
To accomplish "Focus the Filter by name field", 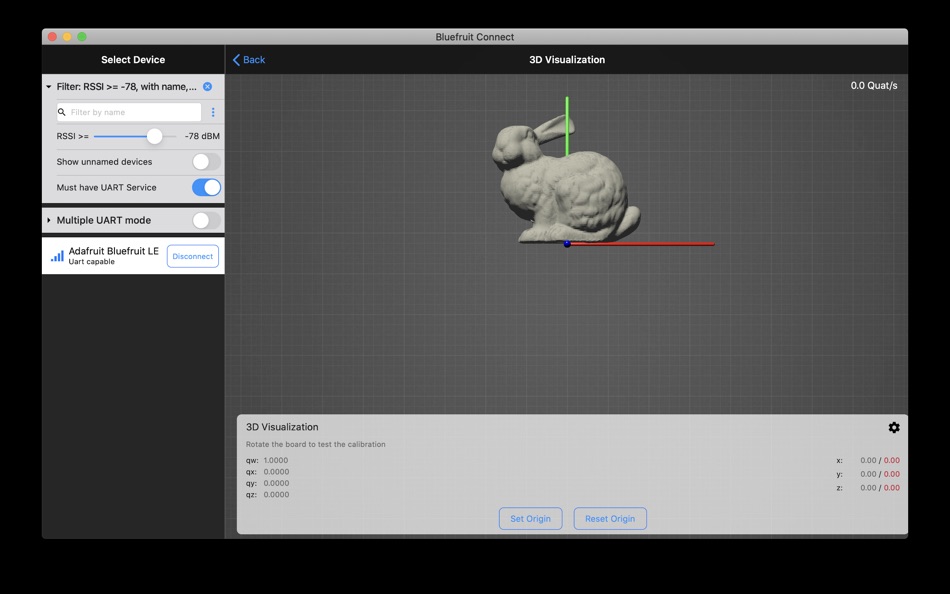I will (x=128, y=112).
